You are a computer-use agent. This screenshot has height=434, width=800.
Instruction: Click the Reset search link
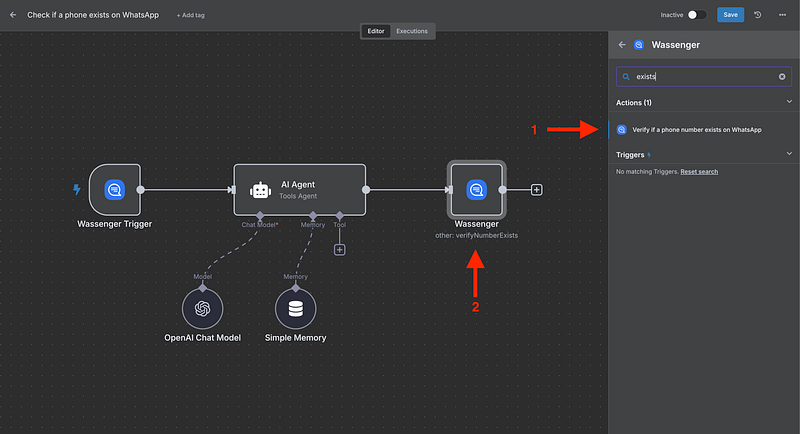[699, 172]
